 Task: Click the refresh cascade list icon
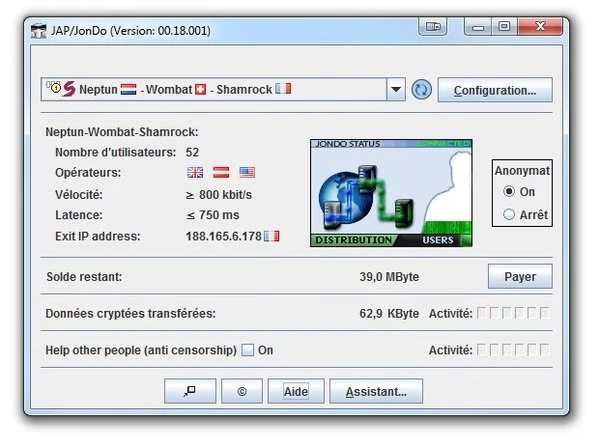[421, 90]
